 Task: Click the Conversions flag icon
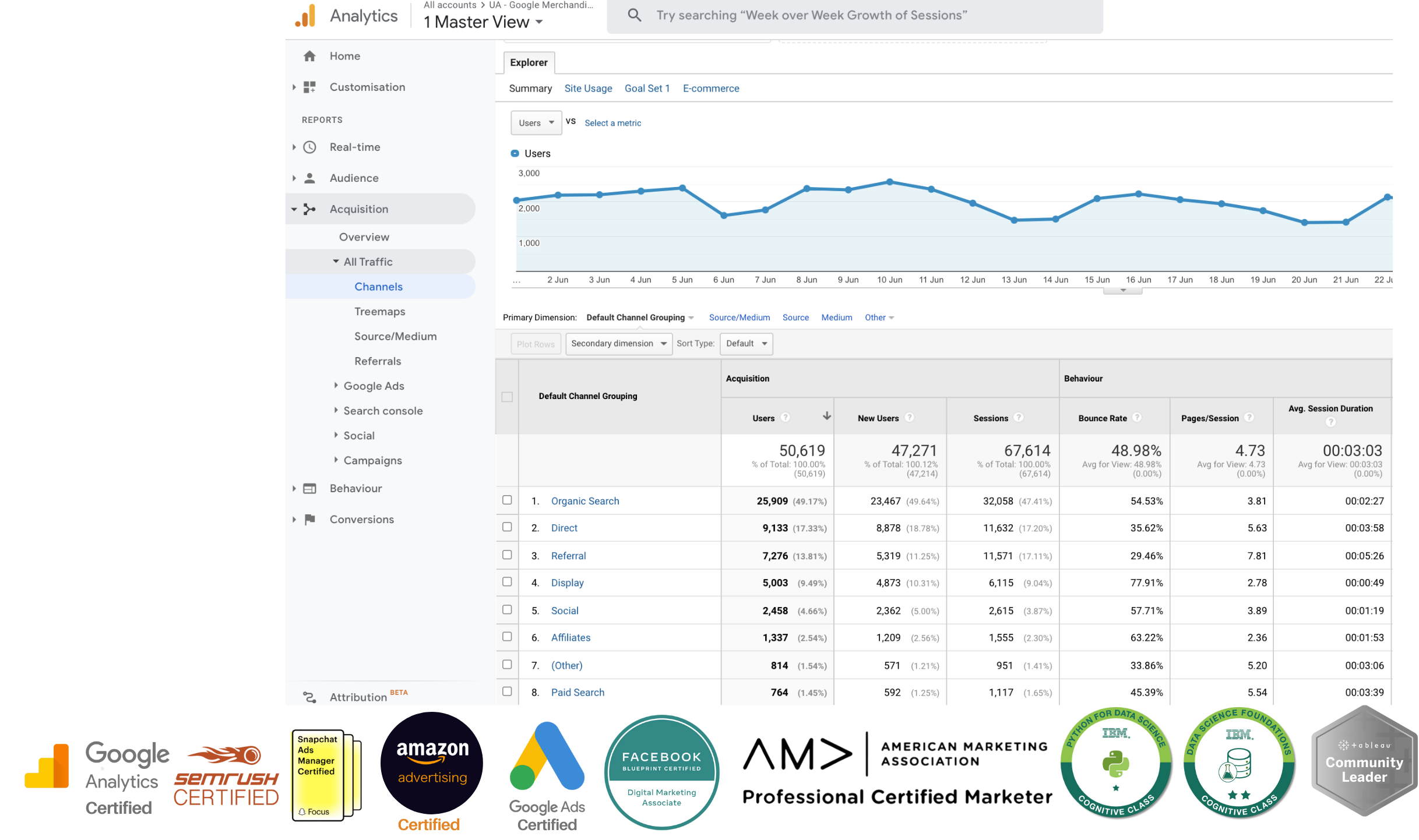(309, 520)
